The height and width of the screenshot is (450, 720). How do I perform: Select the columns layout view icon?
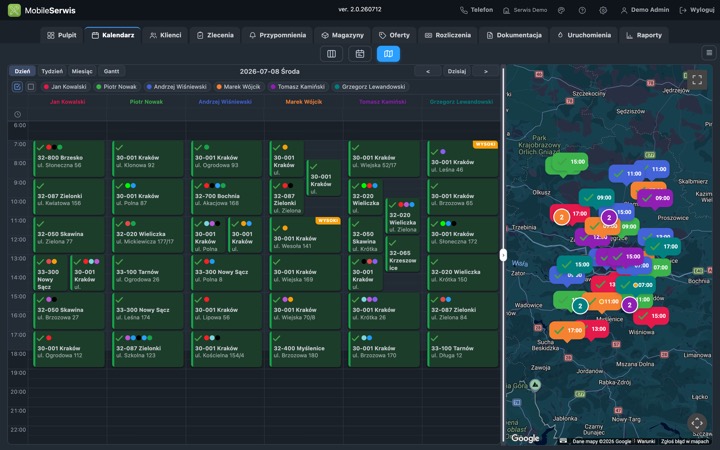[x=331, y=54]
